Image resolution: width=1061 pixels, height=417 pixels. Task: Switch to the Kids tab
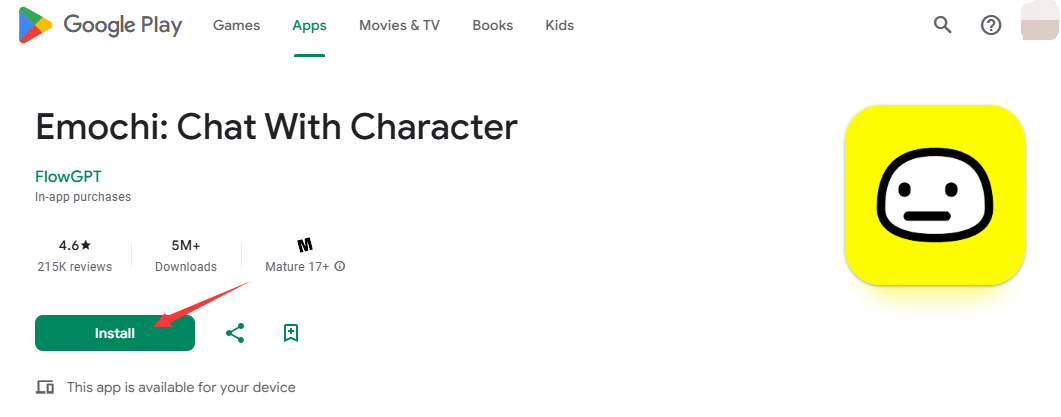pos(560,26)
